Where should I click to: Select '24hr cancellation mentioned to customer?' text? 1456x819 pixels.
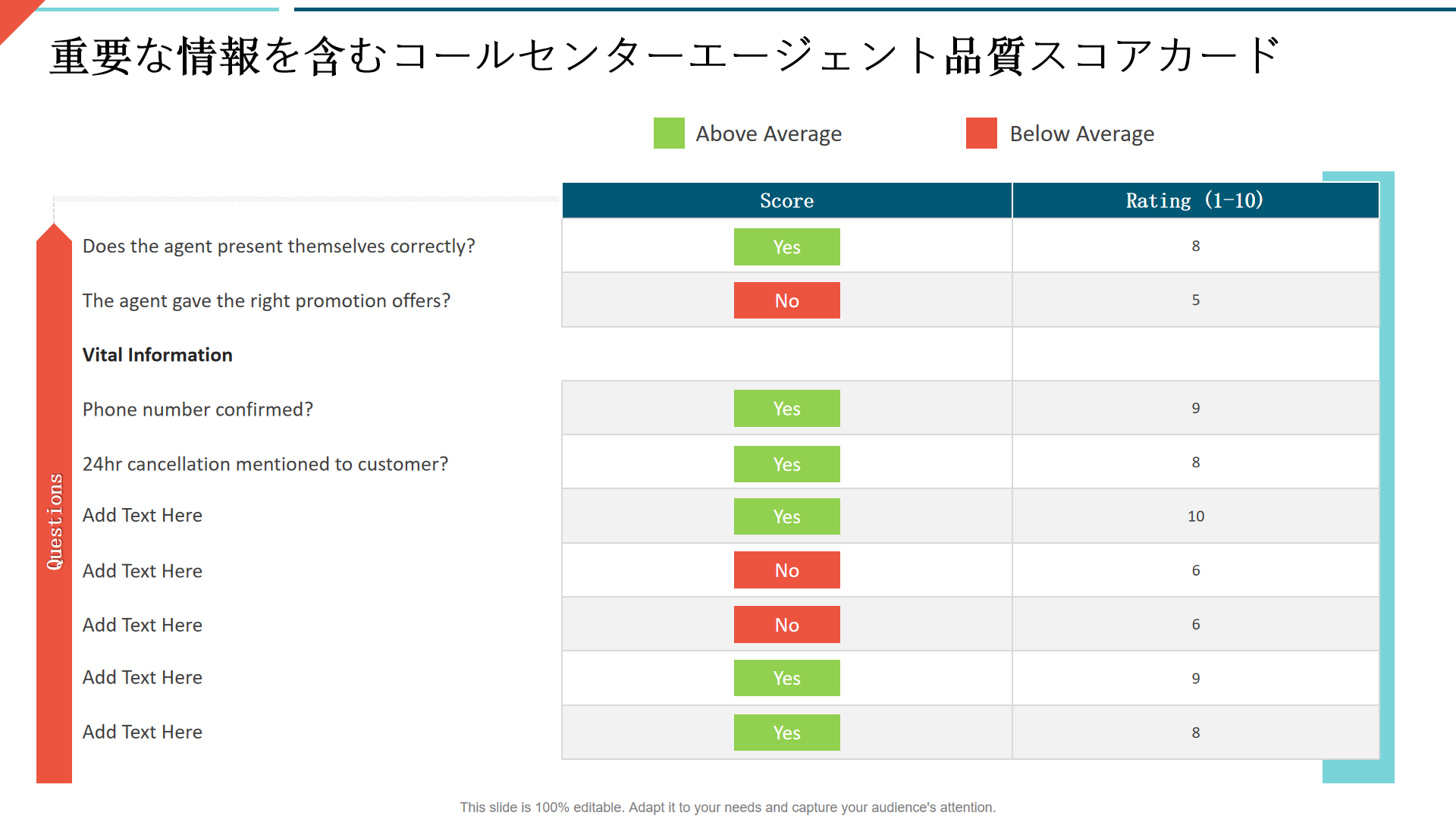(x=265, y=464)
